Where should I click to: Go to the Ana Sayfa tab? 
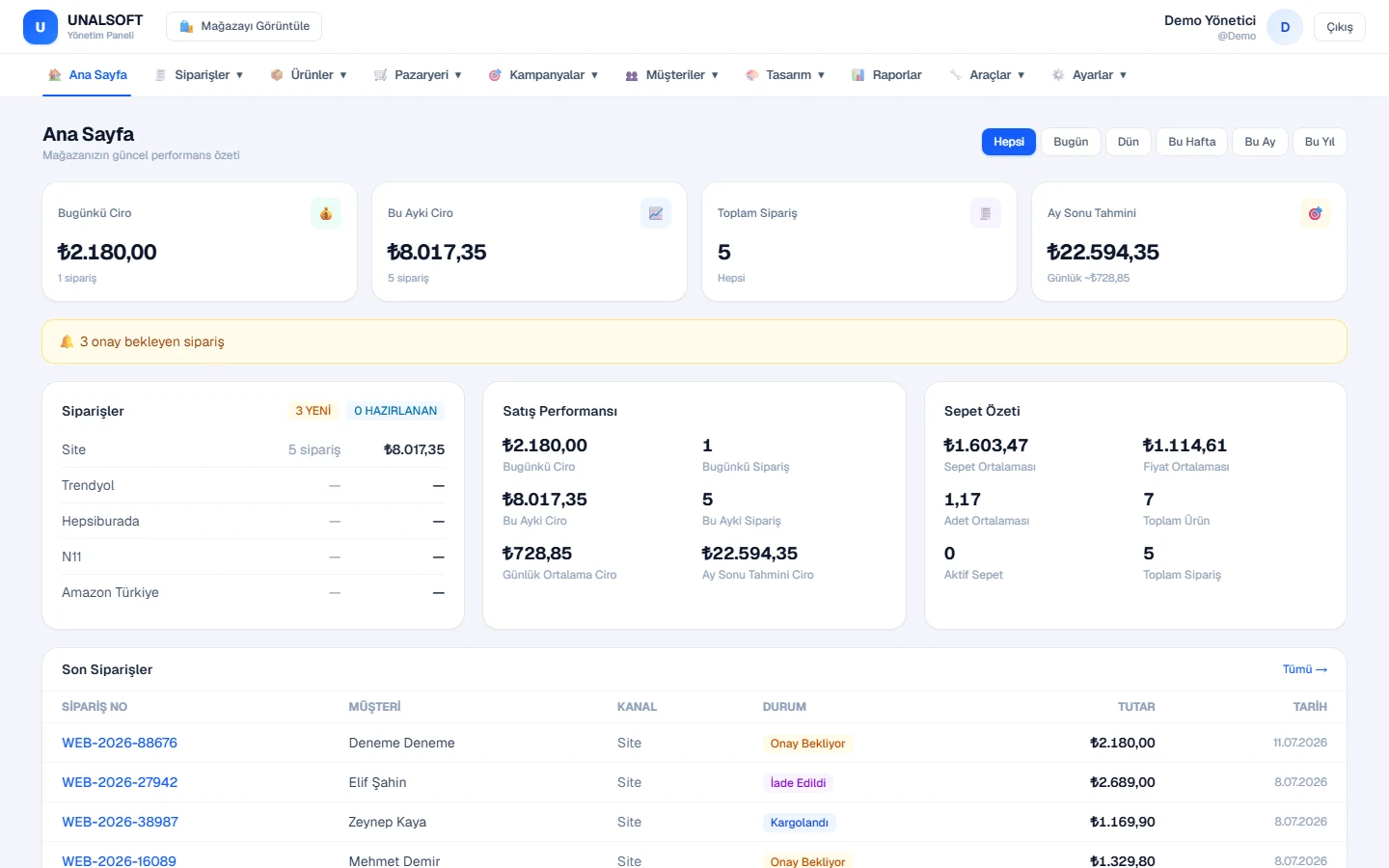coord(88,75)
